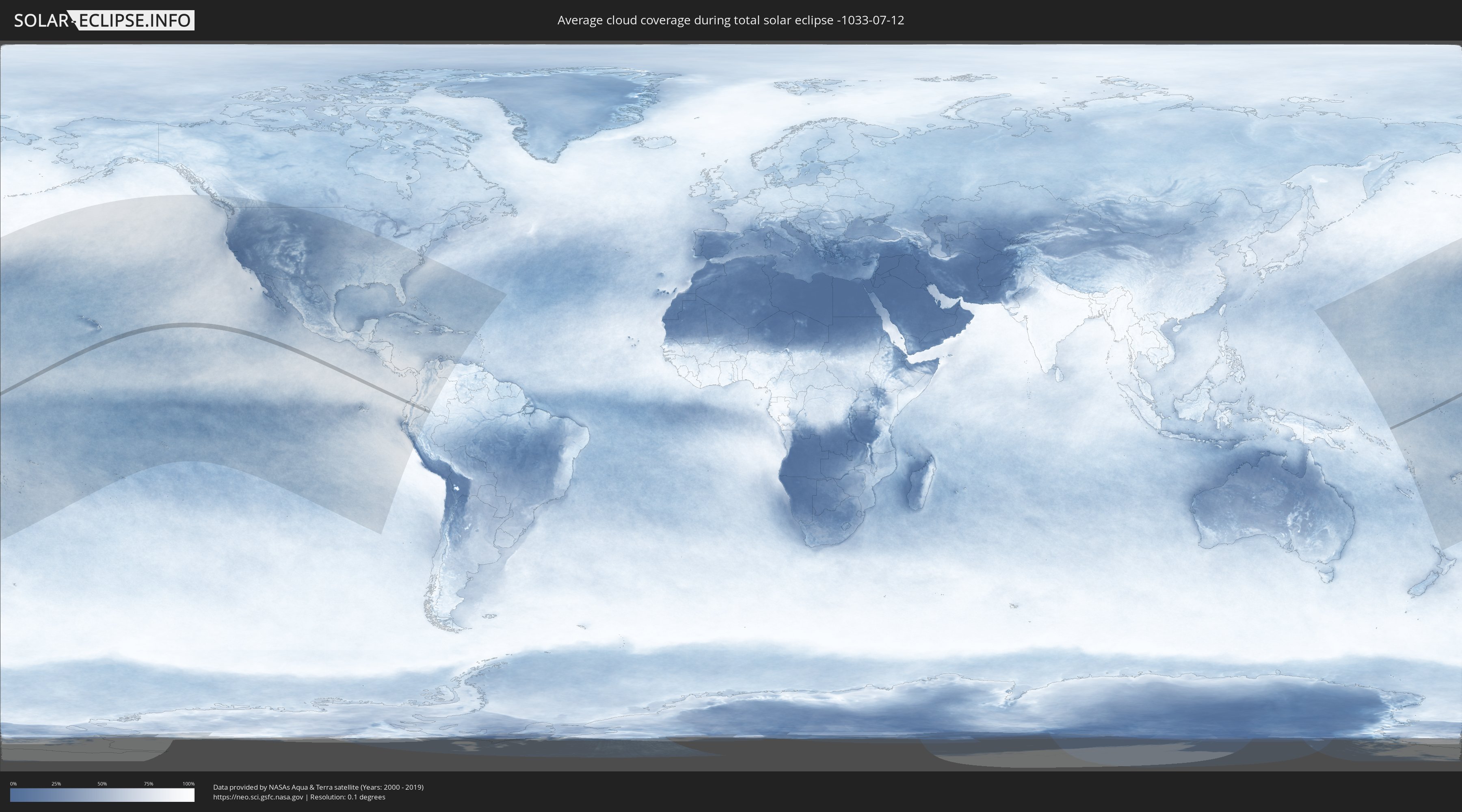Open the https://neo.sci.gsfc.nasa.gov link text
Screen dimensions: 1462x812
[258, 797]
